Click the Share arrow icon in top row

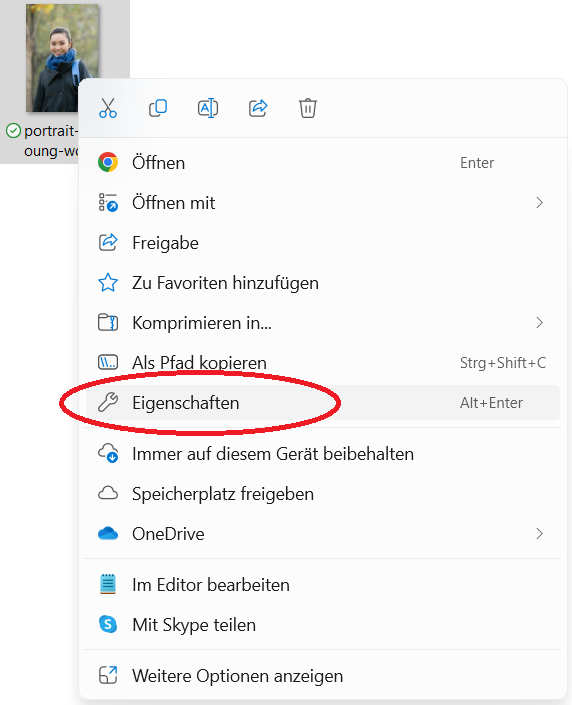(x=258, y=108)
